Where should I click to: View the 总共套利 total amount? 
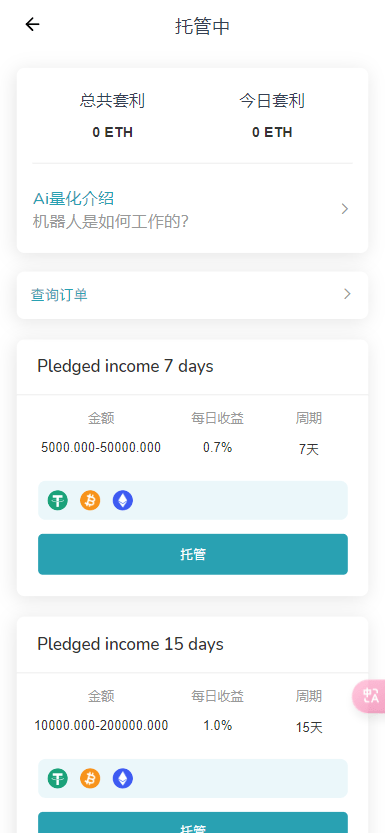tap(113, 132)
